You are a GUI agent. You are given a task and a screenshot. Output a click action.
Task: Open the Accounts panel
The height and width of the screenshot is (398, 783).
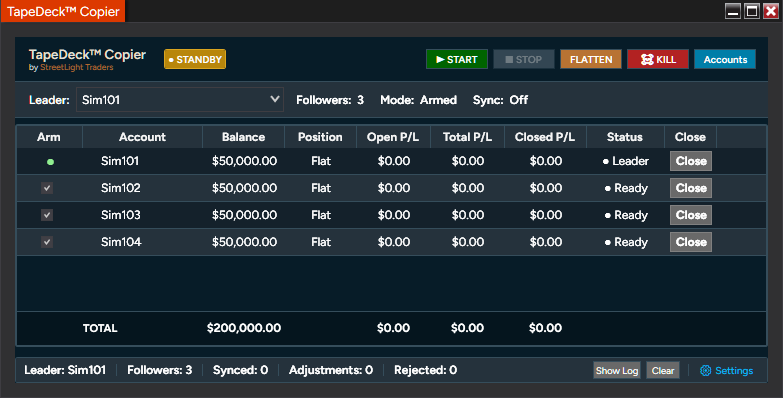pyautogui.click(x=725, y=59)
